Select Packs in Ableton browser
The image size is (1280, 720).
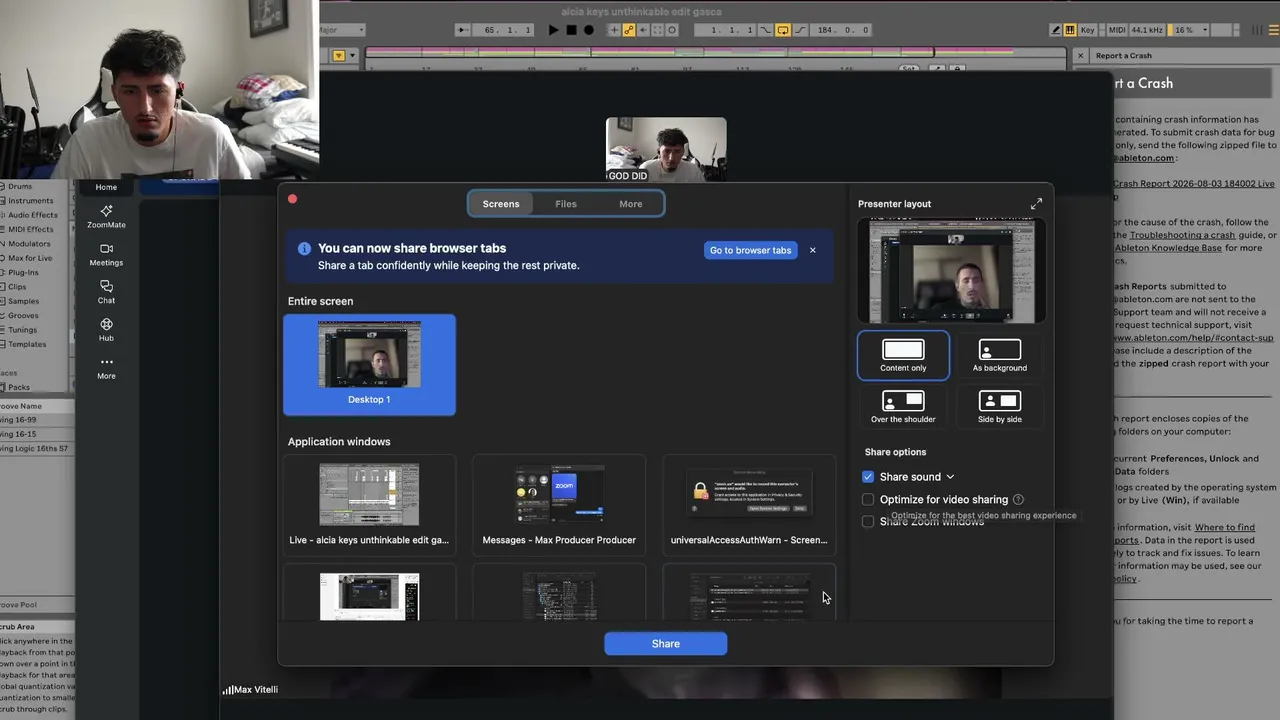click(19, 387)
